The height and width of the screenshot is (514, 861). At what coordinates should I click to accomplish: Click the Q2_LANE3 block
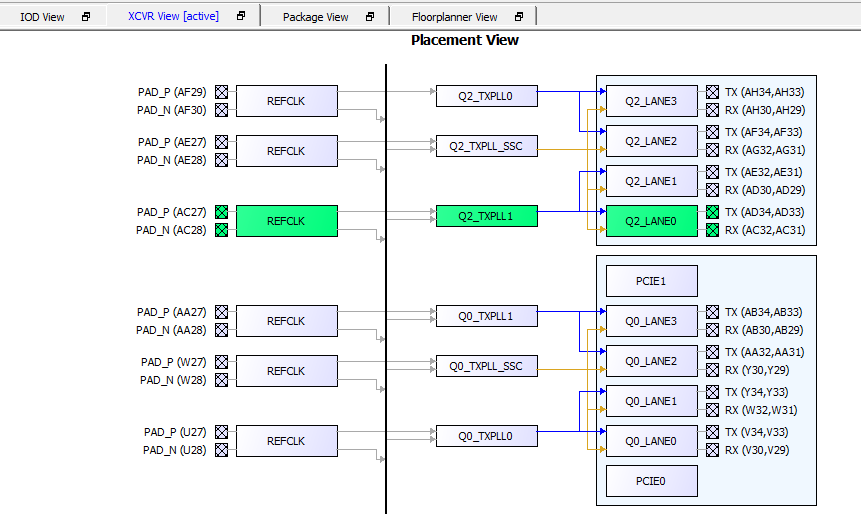click(651, 101)
